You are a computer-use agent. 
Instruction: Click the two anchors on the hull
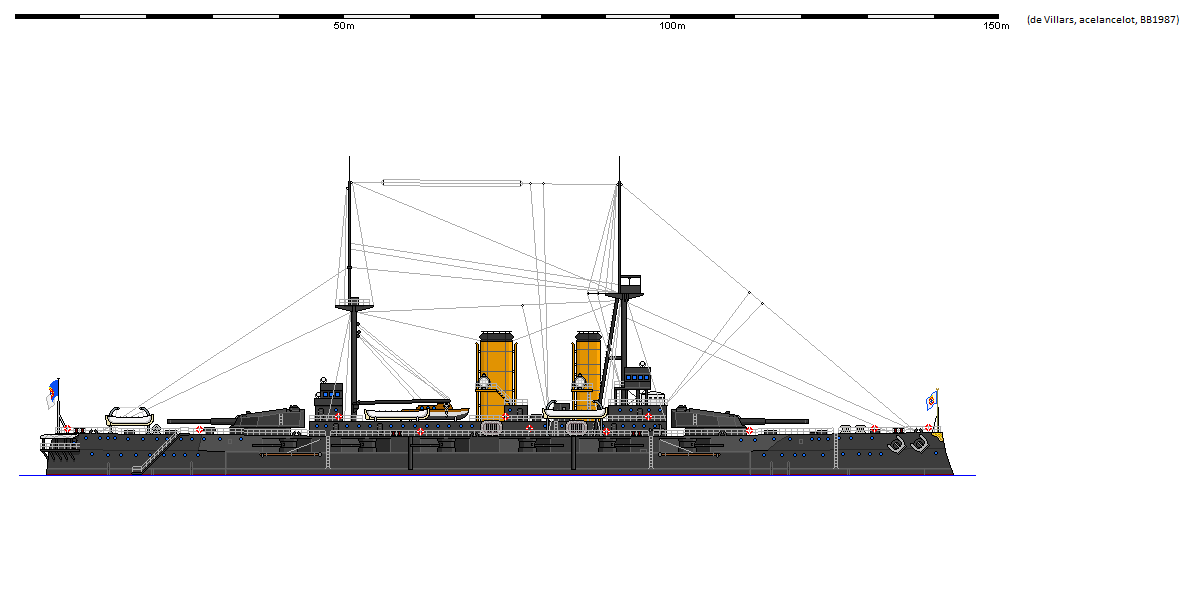pos(906,444)
